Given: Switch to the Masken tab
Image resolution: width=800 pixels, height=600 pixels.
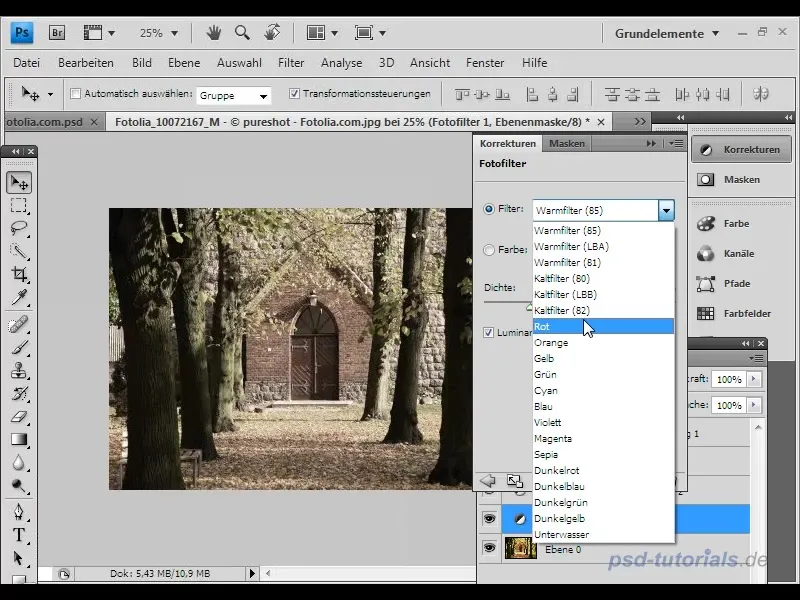Looking at the screenshot, I should pyautogui.click(x=566, y=144).
